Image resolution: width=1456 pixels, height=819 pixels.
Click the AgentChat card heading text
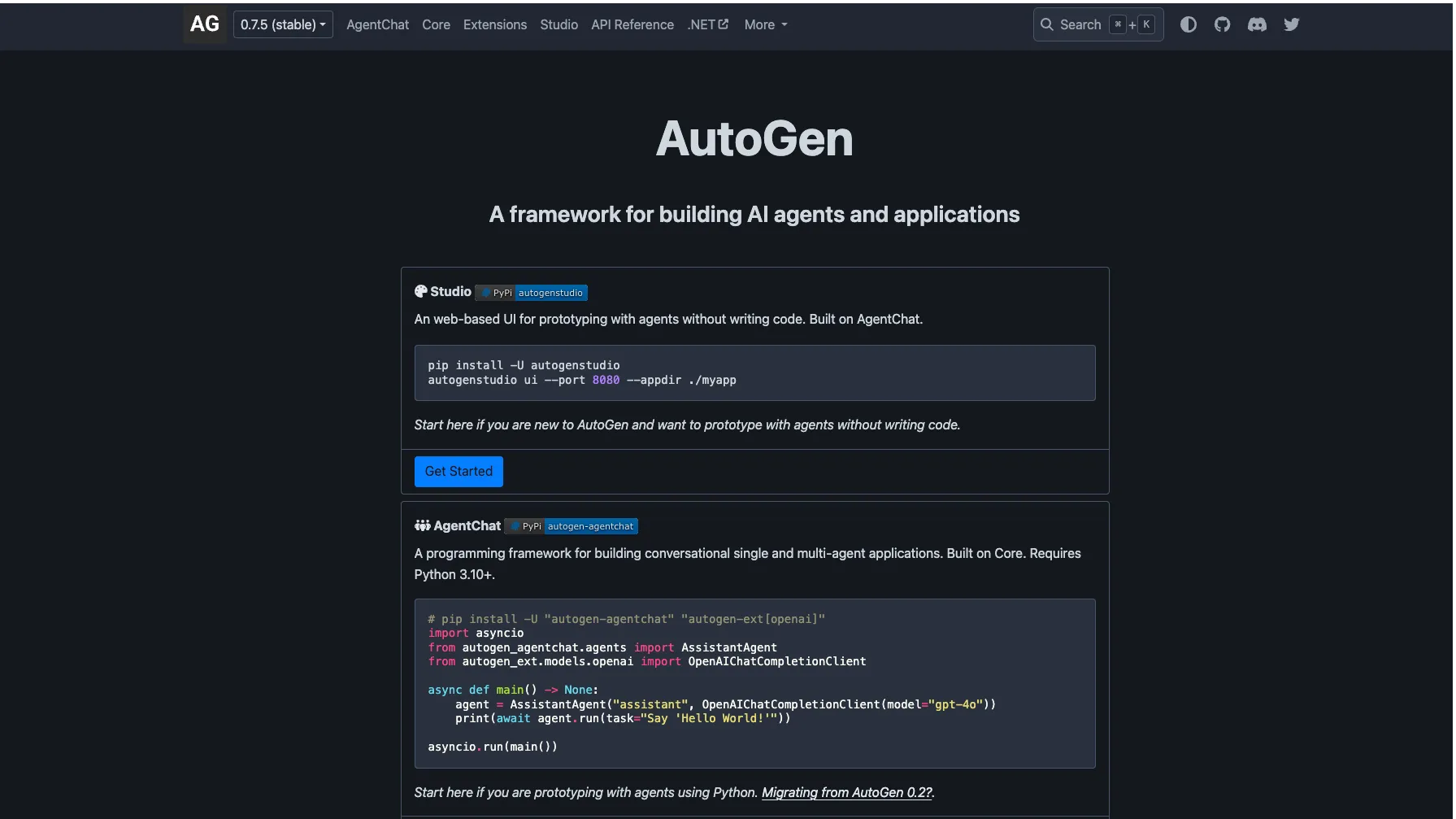pos(467,525)
